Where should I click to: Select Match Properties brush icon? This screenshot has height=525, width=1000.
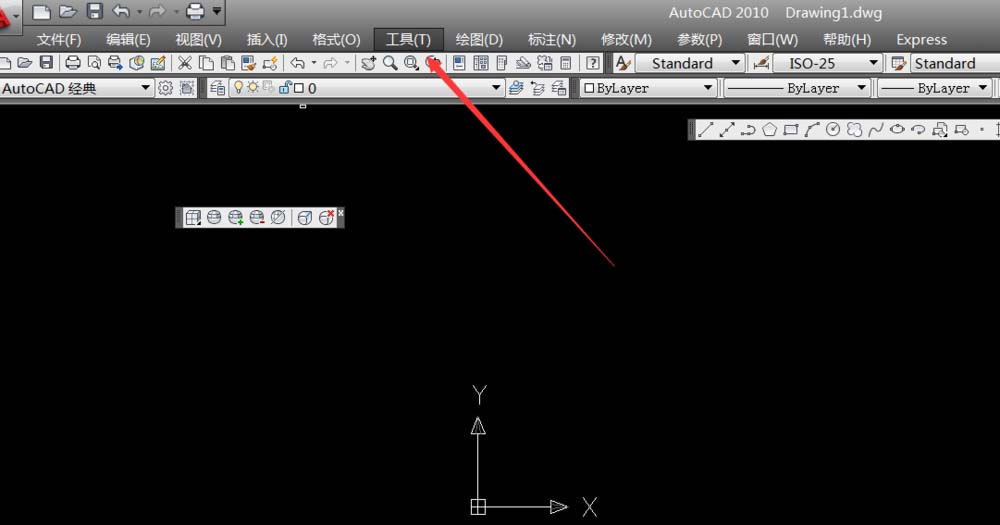[x=249, y=63]
